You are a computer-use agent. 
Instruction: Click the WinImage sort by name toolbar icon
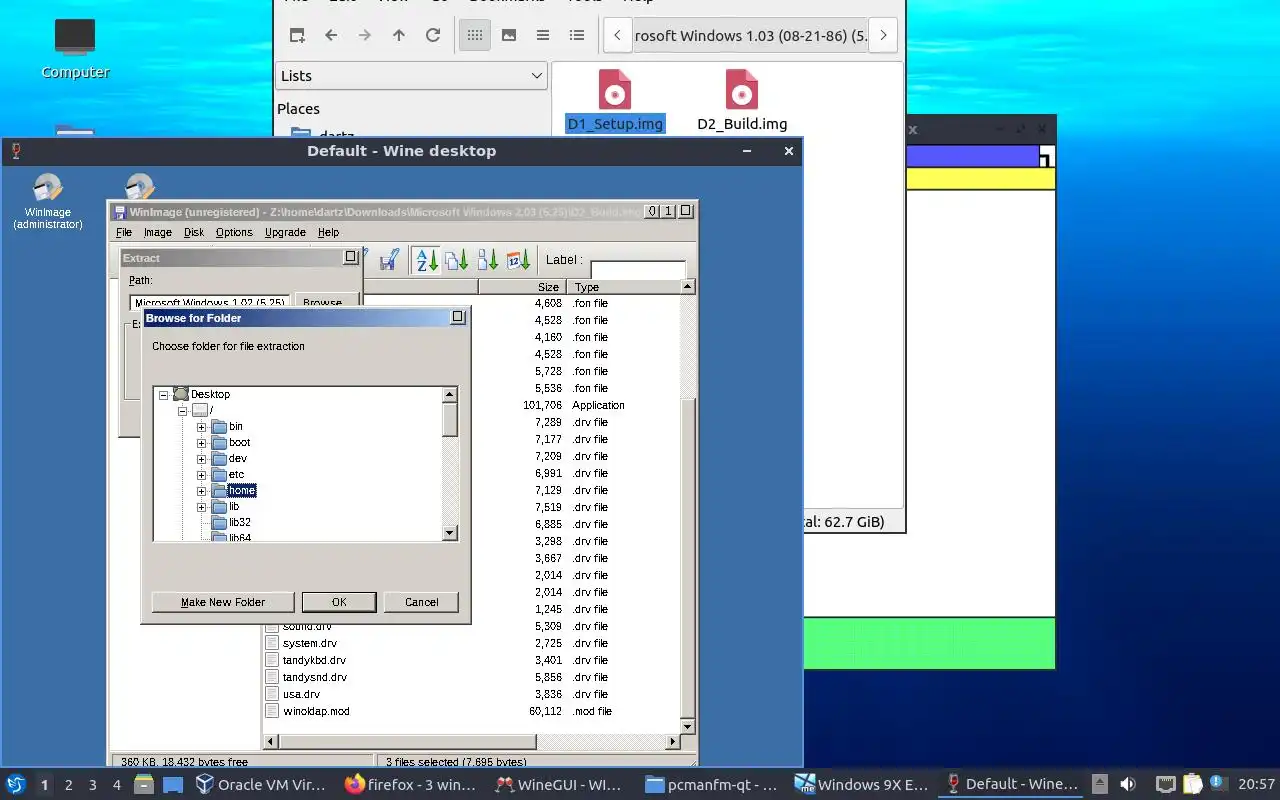pyautogui.click(x=427, y=260)
